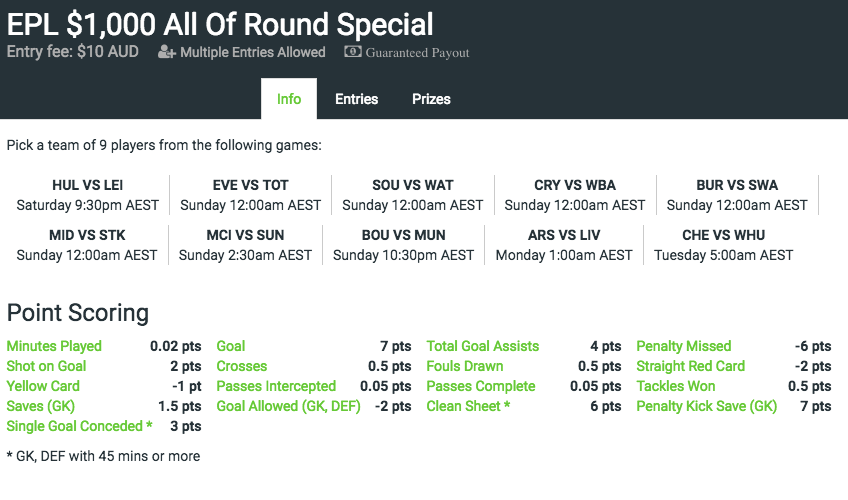
Task: Open the Minutes Played scoring link
Action: click(54, 346)
